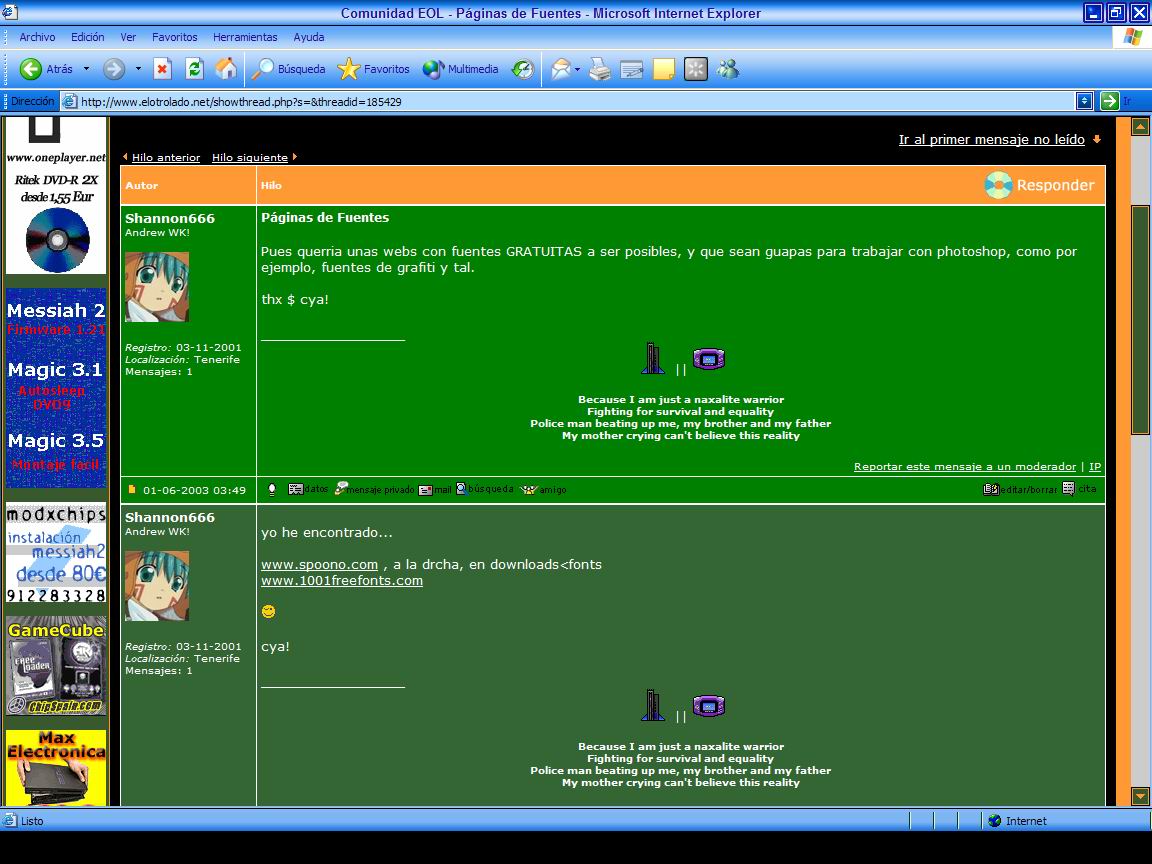Open the Ayuda menu
Screen dimensions: 1152x864
click(x=309, y=37)
